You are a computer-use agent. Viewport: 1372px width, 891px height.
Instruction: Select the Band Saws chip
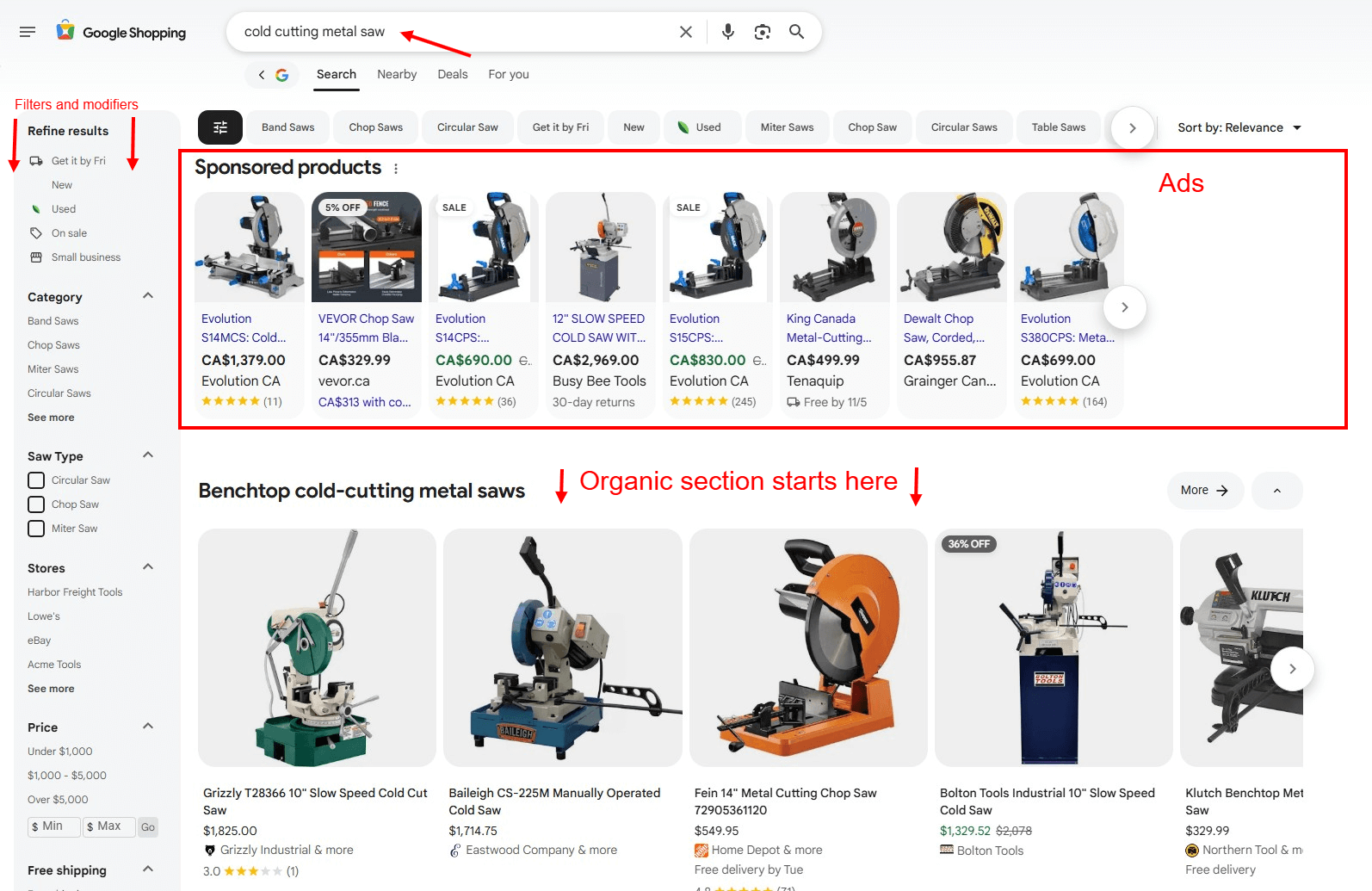(x=288, y=127)
